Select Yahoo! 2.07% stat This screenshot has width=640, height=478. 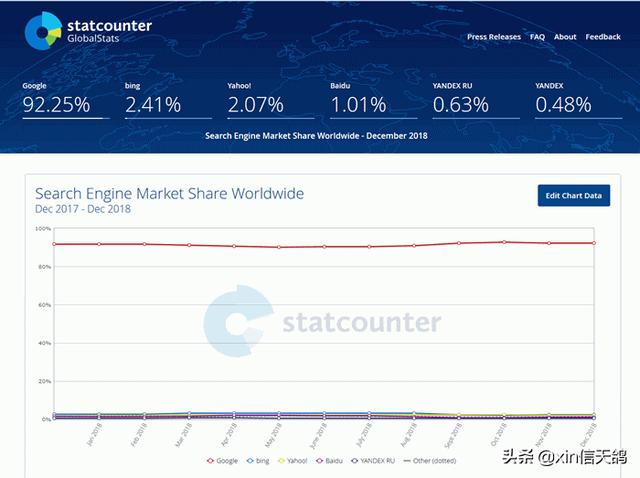(x=271, y=100)
